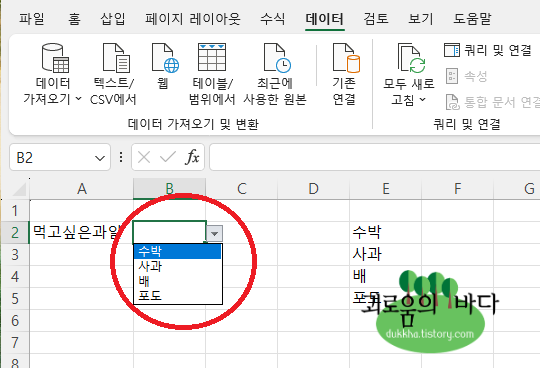Viewport: 540px width, 368px height.
Task: Expand the 모두 새로 고침 arrow
Action: (x=423, y=100)
